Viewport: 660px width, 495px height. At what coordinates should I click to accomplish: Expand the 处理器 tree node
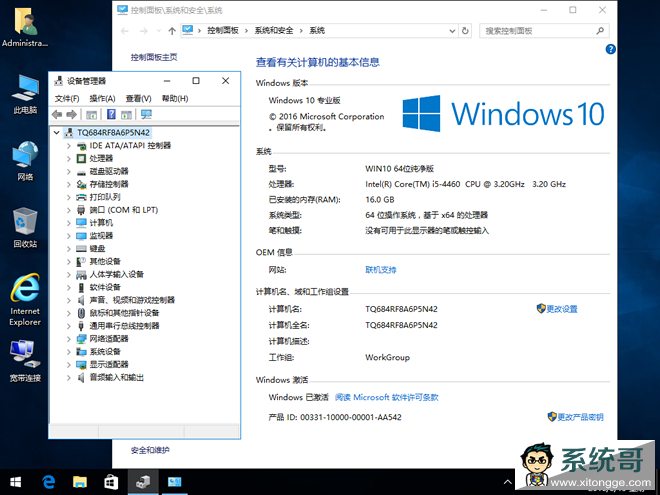click(69, 158)
